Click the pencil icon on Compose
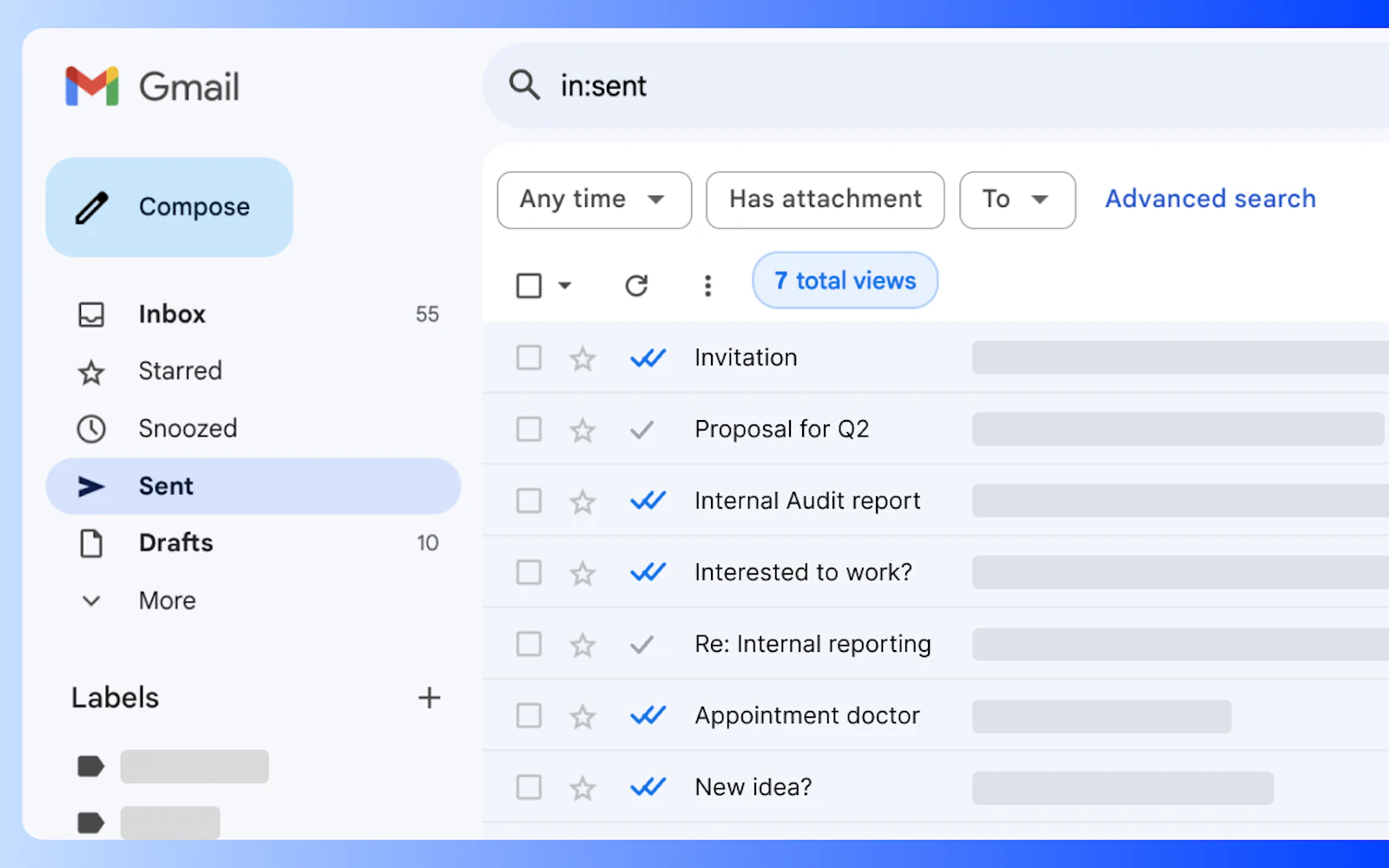 [x=92, y=207]
